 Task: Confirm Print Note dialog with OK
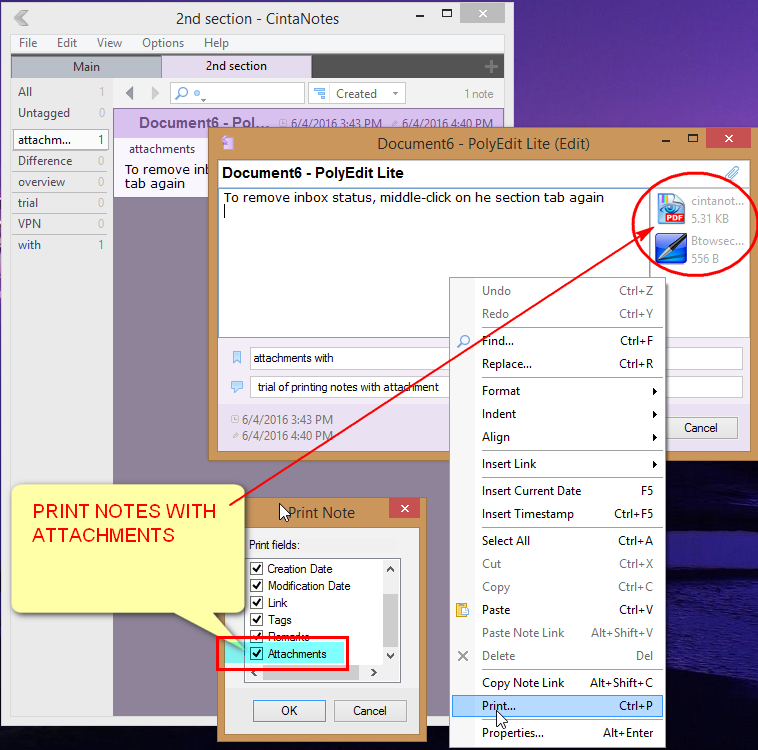pos(289,710)
